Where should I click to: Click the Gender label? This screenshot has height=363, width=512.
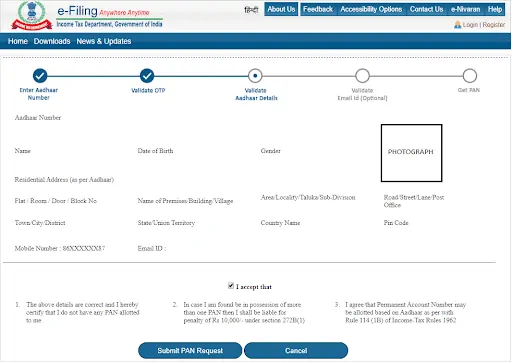click(271, 151)
